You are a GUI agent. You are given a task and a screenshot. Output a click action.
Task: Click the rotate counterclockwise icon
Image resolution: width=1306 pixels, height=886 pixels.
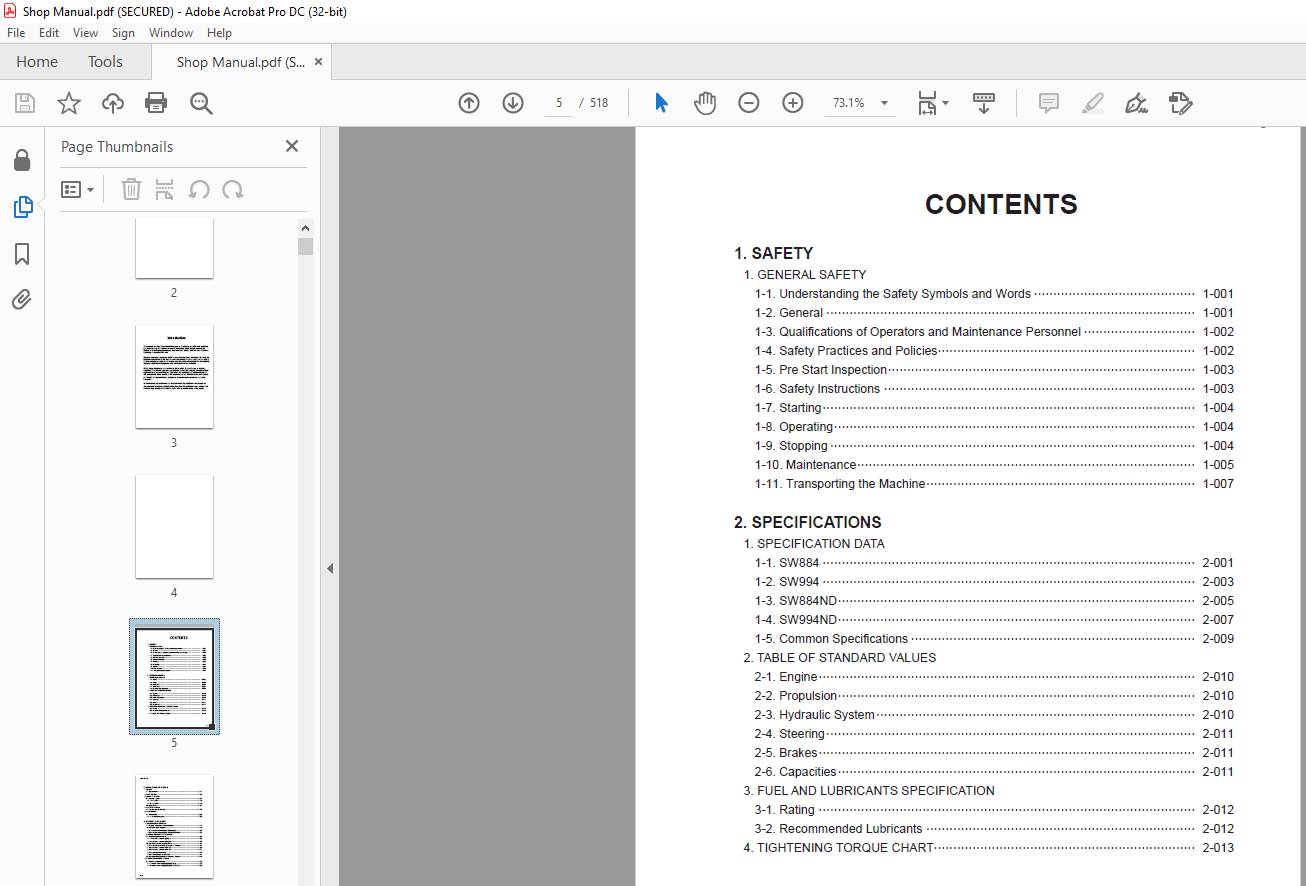click(199, 189)
